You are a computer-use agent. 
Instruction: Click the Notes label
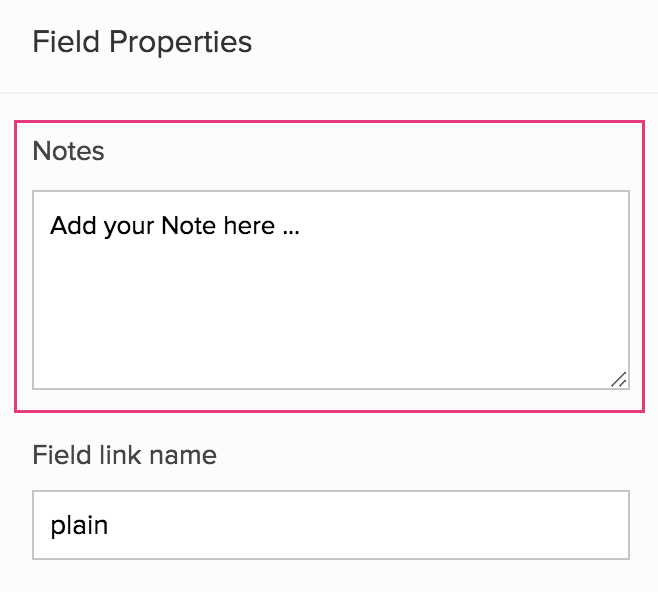(x=68, y=151)
